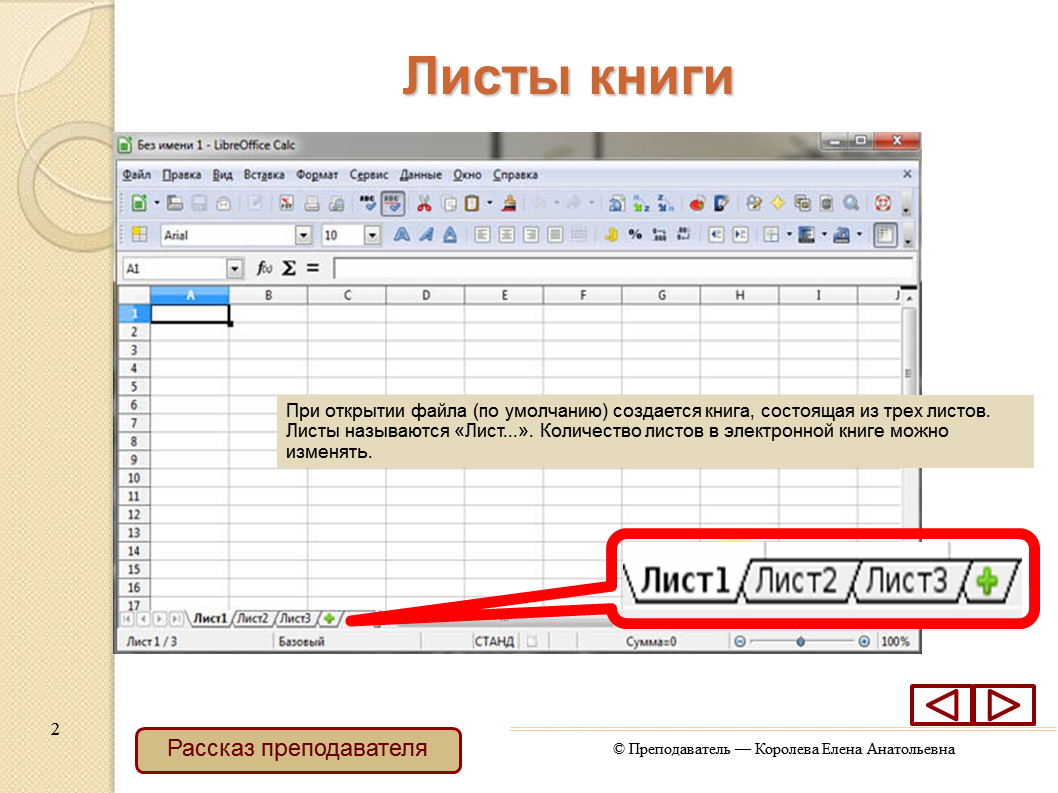The height and width of the screenshot is (793, 1058).
Task: Open Font Color dropdown arrow
Action: pyautogui.click(x=859, y=235)
